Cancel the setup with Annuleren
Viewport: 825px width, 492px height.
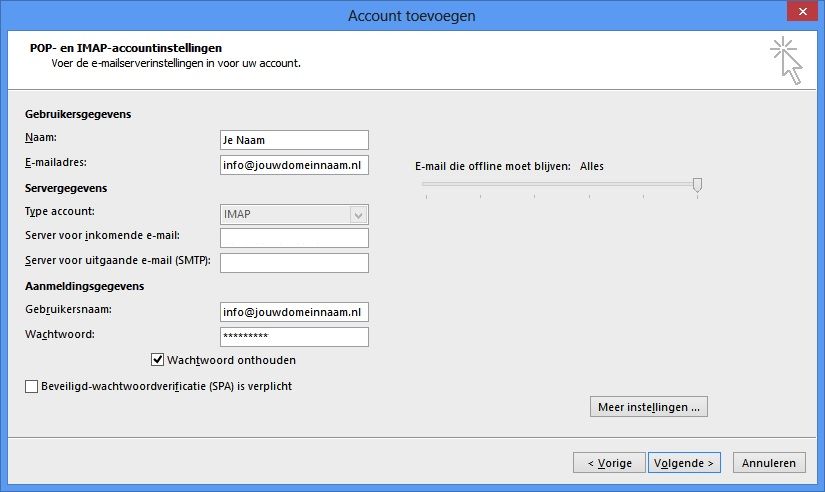click(x=769, y=463)
